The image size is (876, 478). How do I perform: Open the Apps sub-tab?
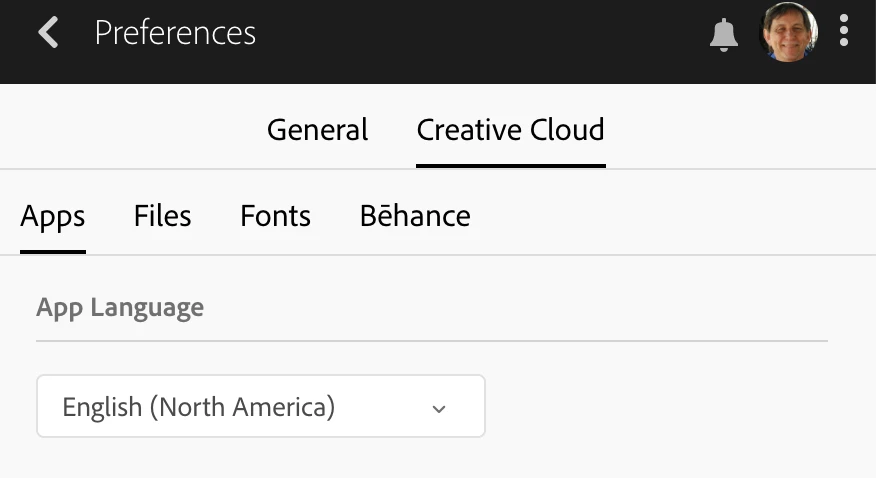(53, 216)
